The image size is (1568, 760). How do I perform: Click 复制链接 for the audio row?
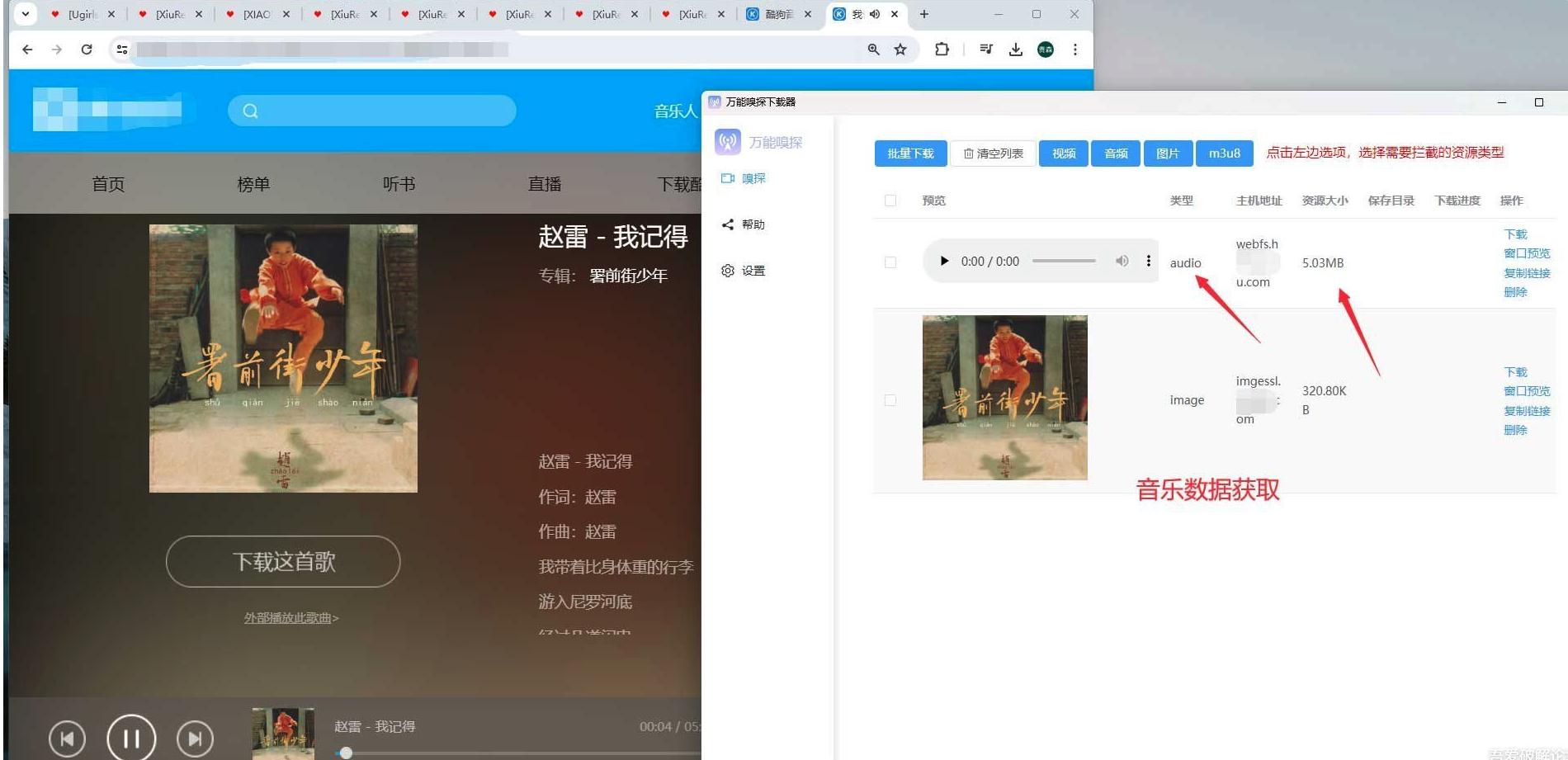point(1527,273)
